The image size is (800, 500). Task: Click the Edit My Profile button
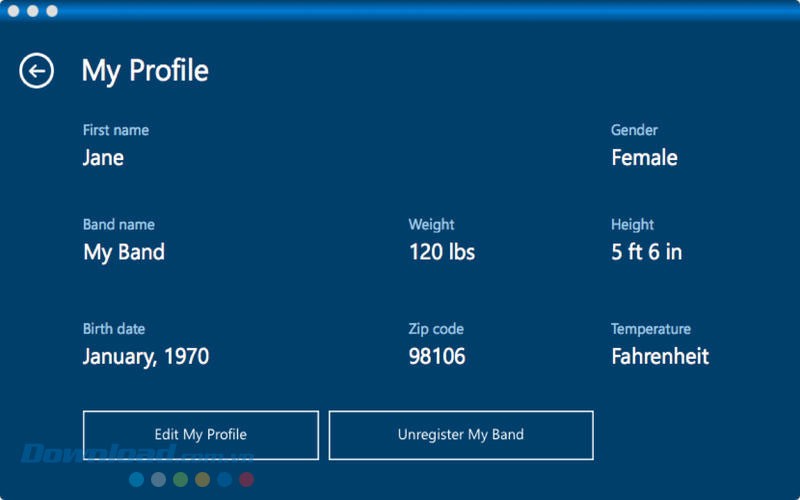pyautogui.click(x=200, y=435)
